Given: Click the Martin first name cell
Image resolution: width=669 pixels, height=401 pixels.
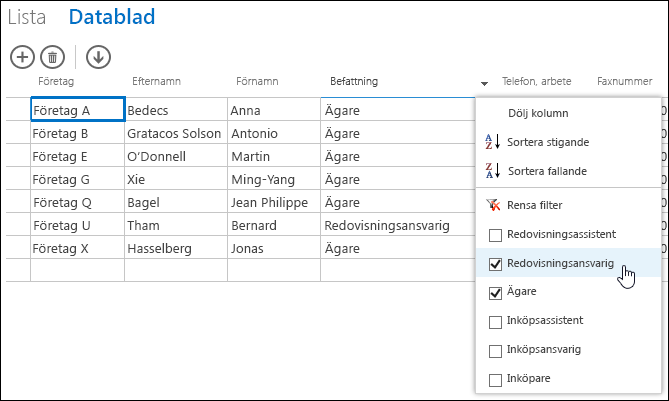Looking at the screenshot, I should [x=274, y=156].
